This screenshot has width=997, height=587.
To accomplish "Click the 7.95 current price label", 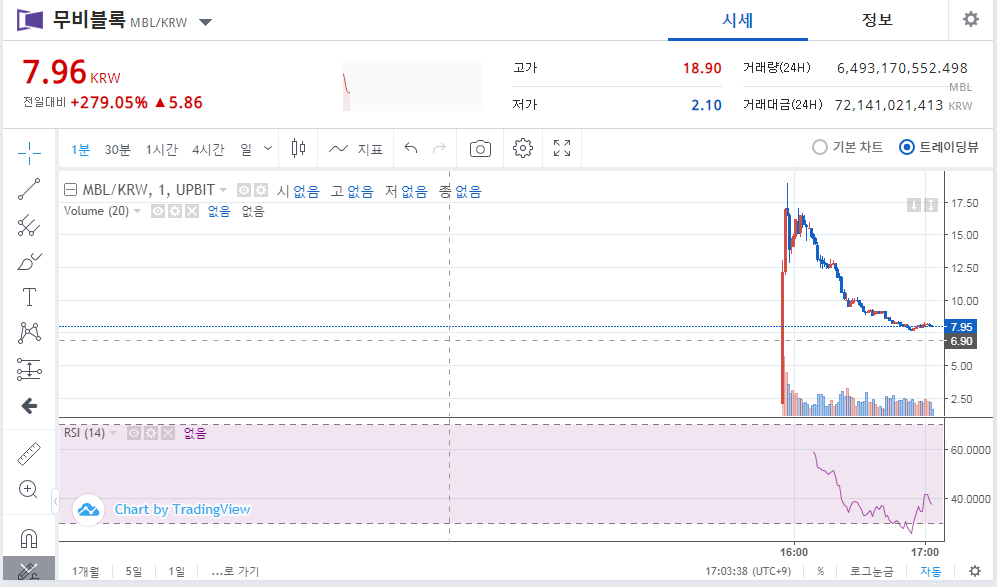I will [961, 326].
